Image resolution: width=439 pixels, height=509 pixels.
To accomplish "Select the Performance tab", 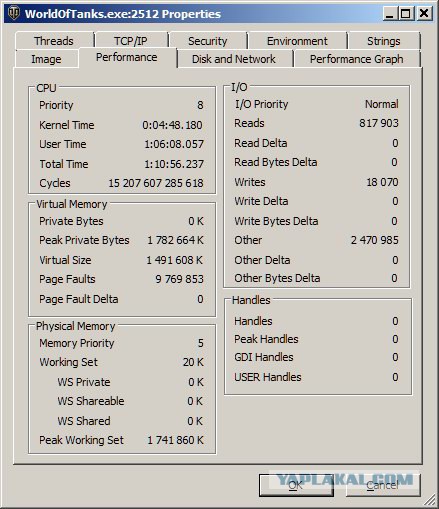I will pos(127,57).
